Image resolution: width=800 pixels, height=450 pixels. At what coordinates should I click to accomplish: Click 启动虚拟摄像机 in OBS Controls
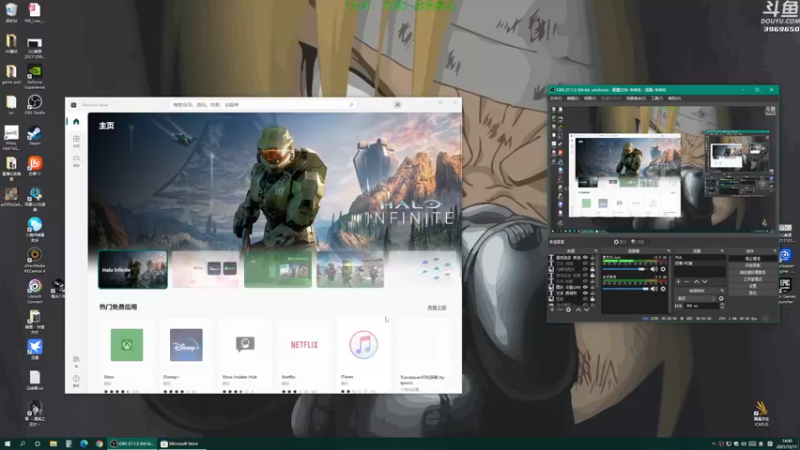(x=753, y=272)
